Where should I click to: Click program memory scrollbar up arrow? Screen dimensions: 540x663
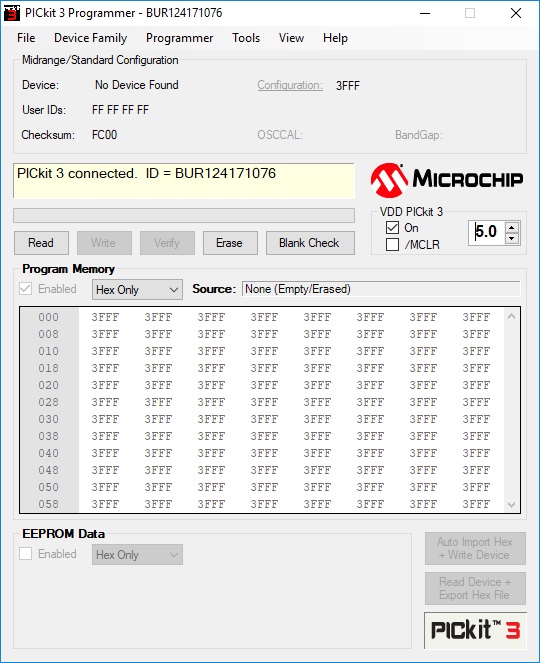[x=511, y=316]
